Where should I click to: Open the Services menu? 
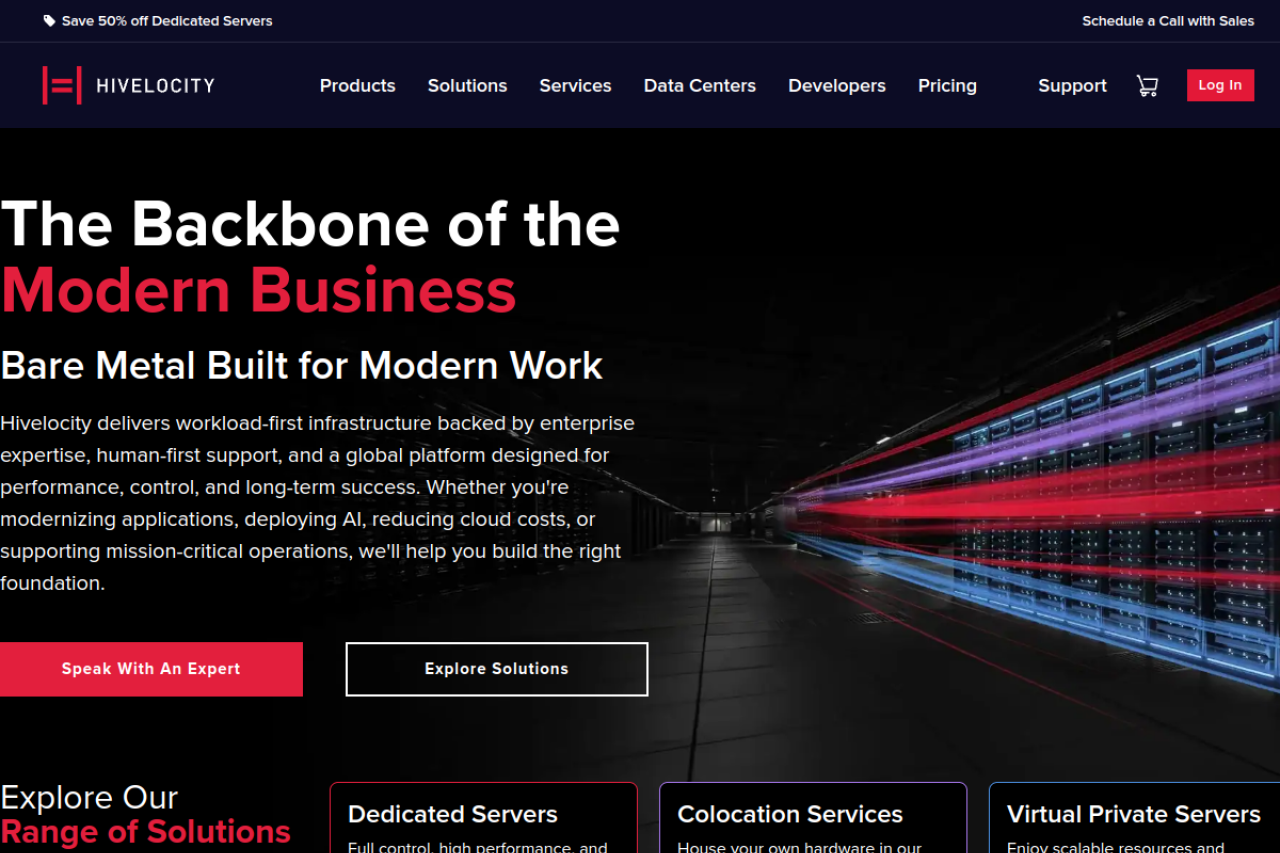pos(575,86)
